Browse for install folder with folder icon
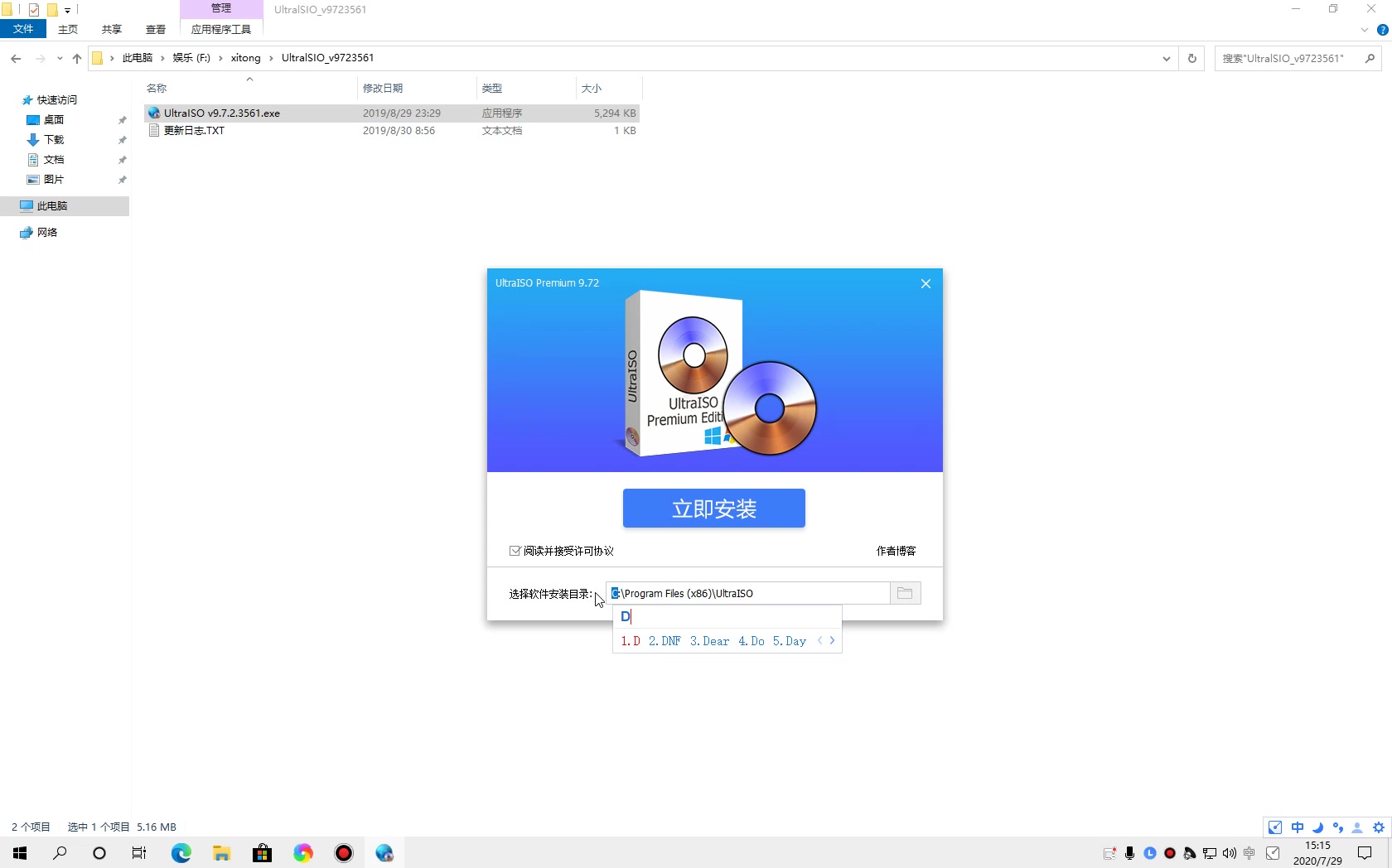This screenshot has height=868, width=1392. (905, 593)
